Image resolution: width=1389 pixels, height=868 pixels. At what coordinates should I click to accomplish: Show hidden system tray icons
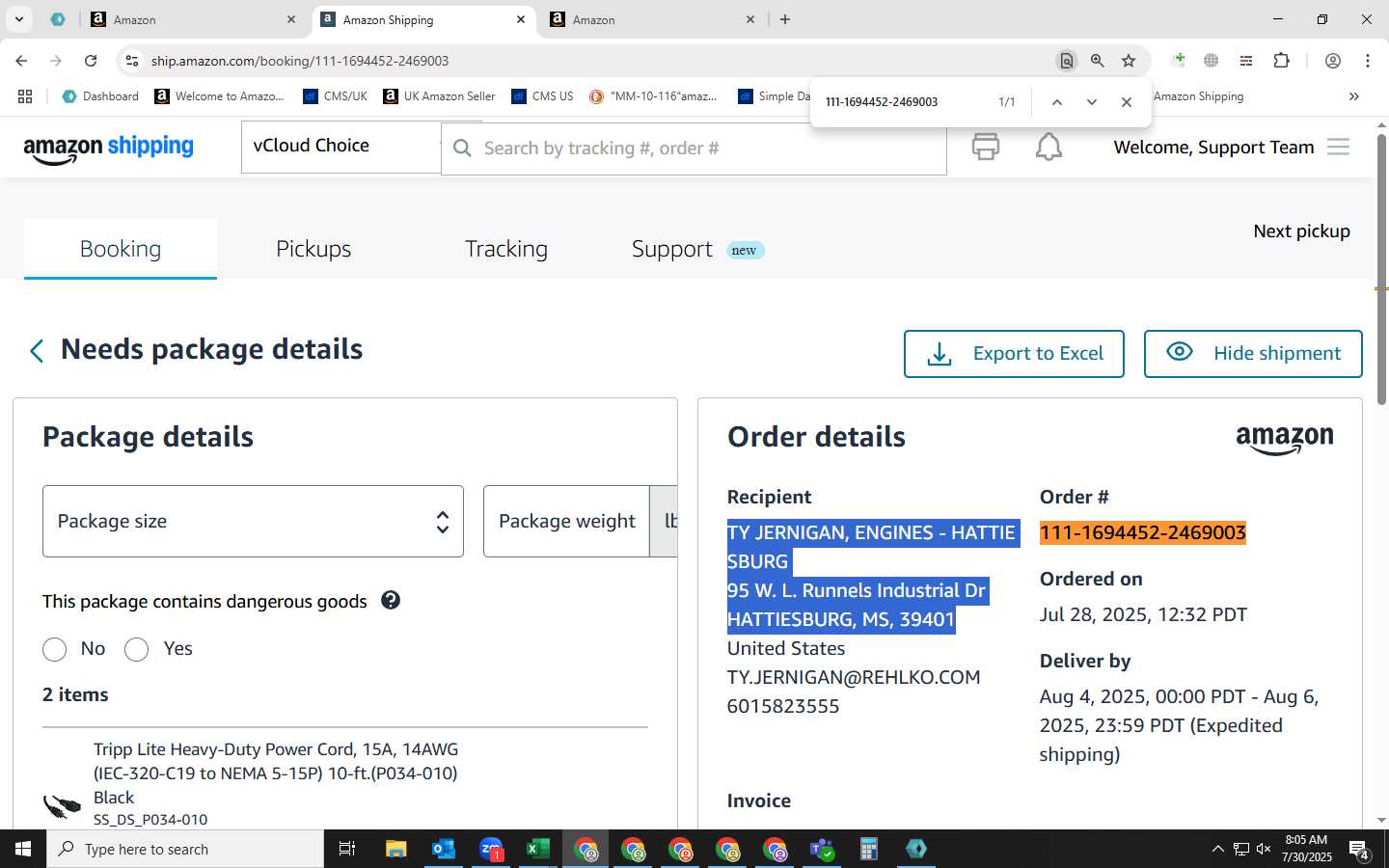pos(1217,849)
